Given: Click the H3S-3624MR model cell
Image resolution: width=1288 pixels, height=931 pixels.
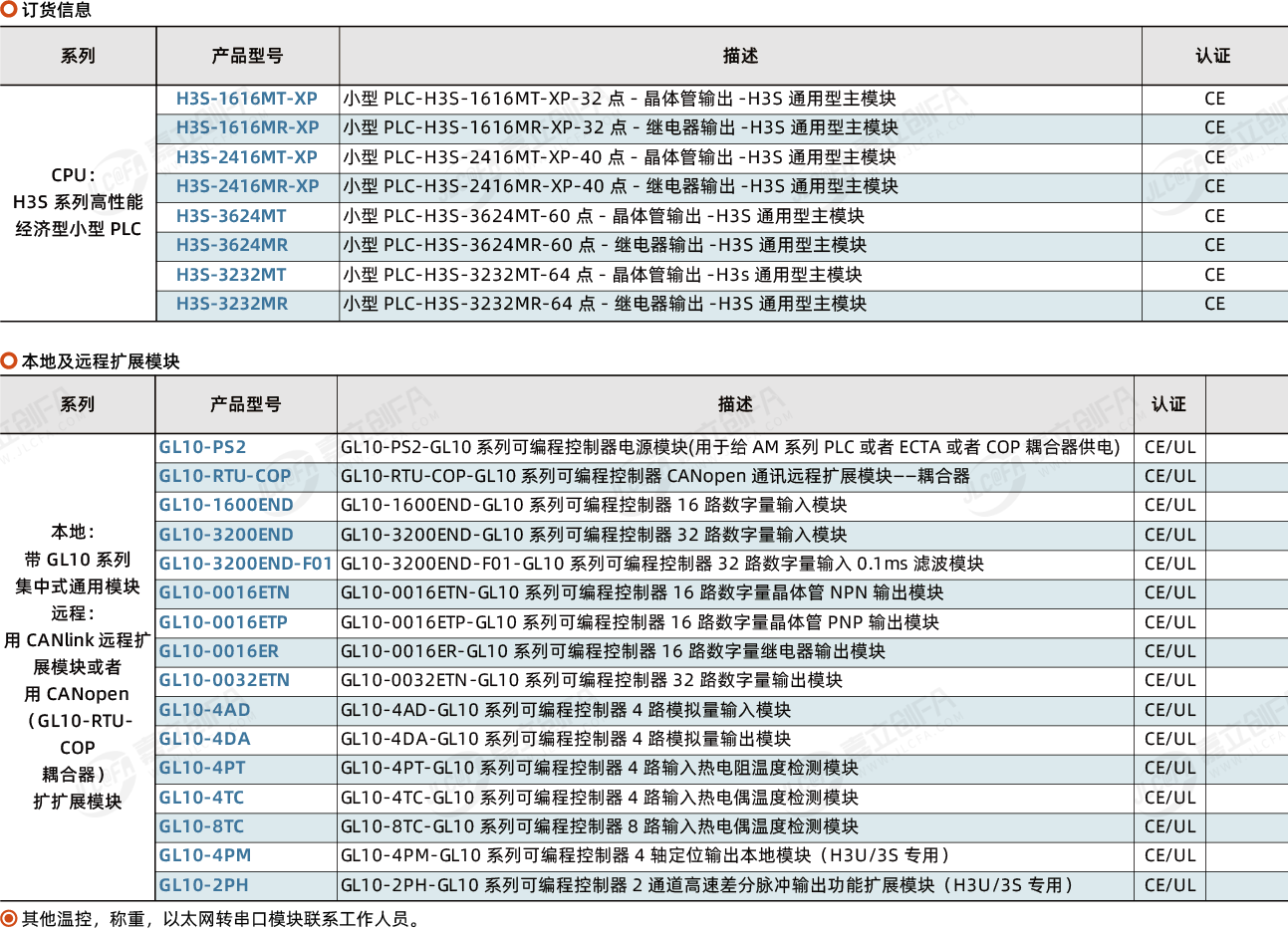Looking at the screenshot, I should (x=232, y=245).
